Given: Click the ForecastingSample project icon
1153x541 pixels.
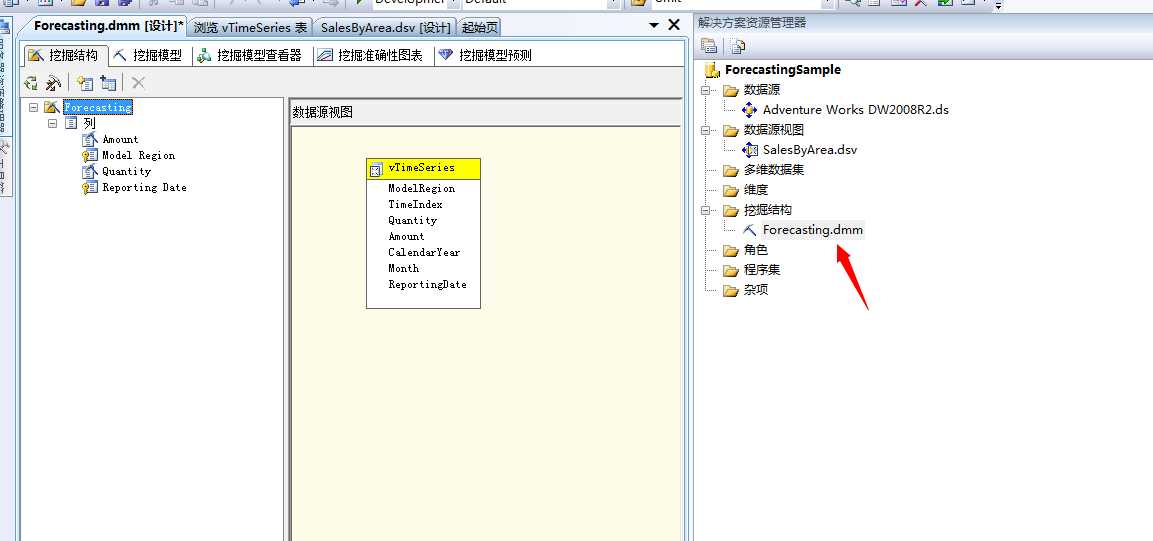Looking at the screenshot, I should point(712,70).
